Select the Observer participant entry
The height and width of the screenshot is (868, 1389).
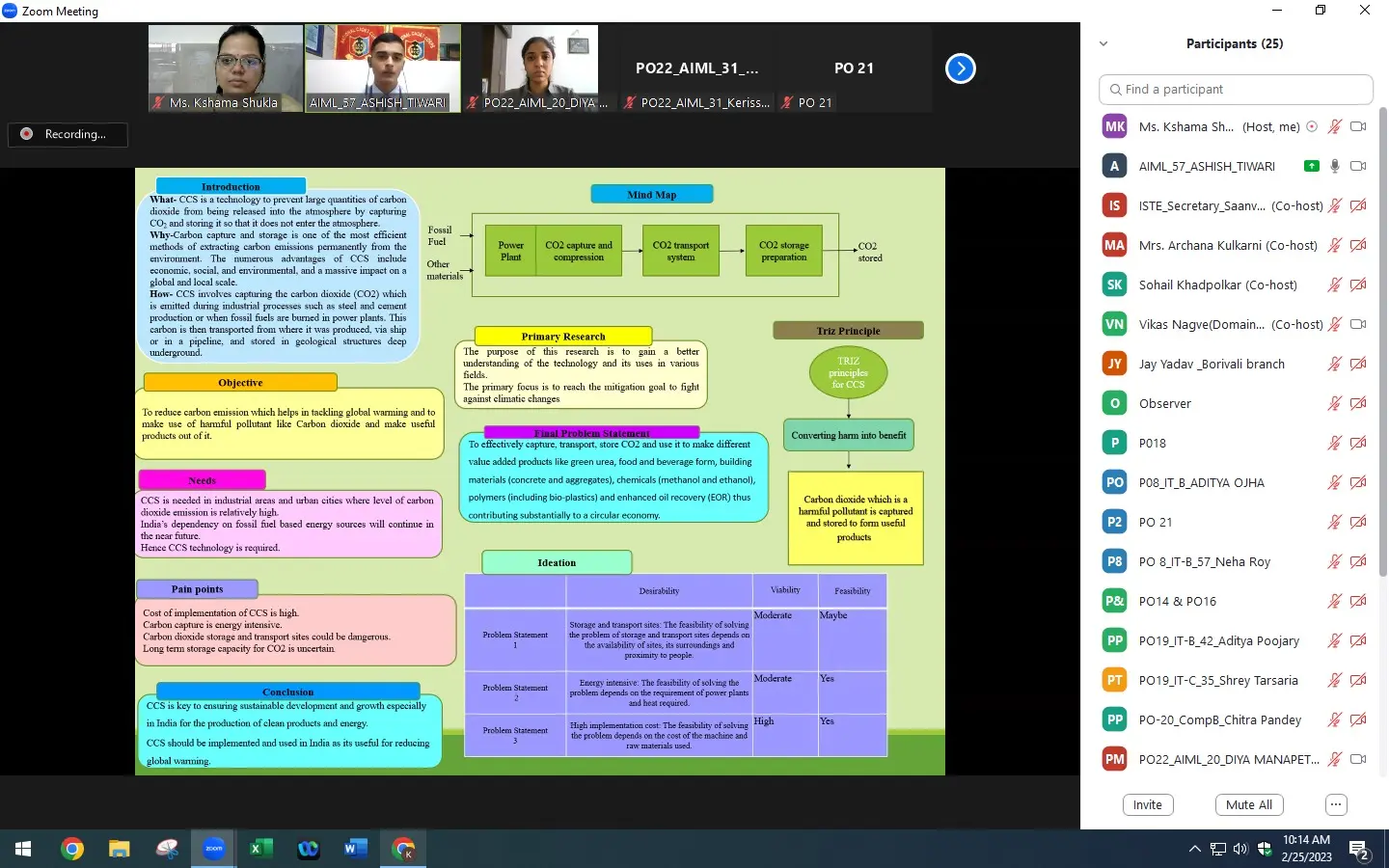click(x=1164, y=403)
